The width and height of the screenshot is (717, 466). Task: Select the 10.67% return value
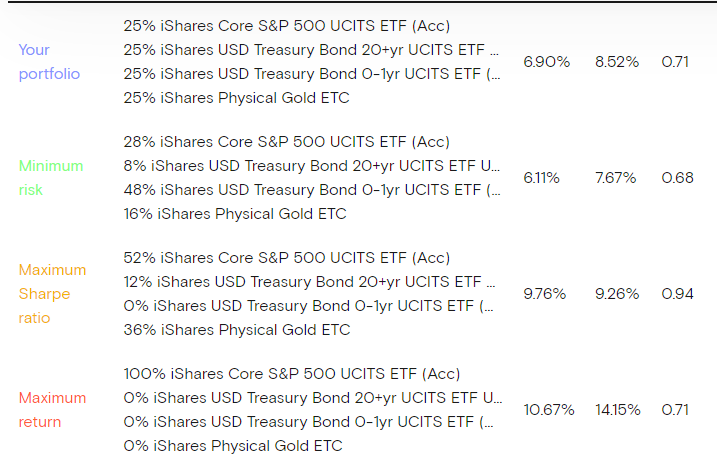(x=549, y=410)
